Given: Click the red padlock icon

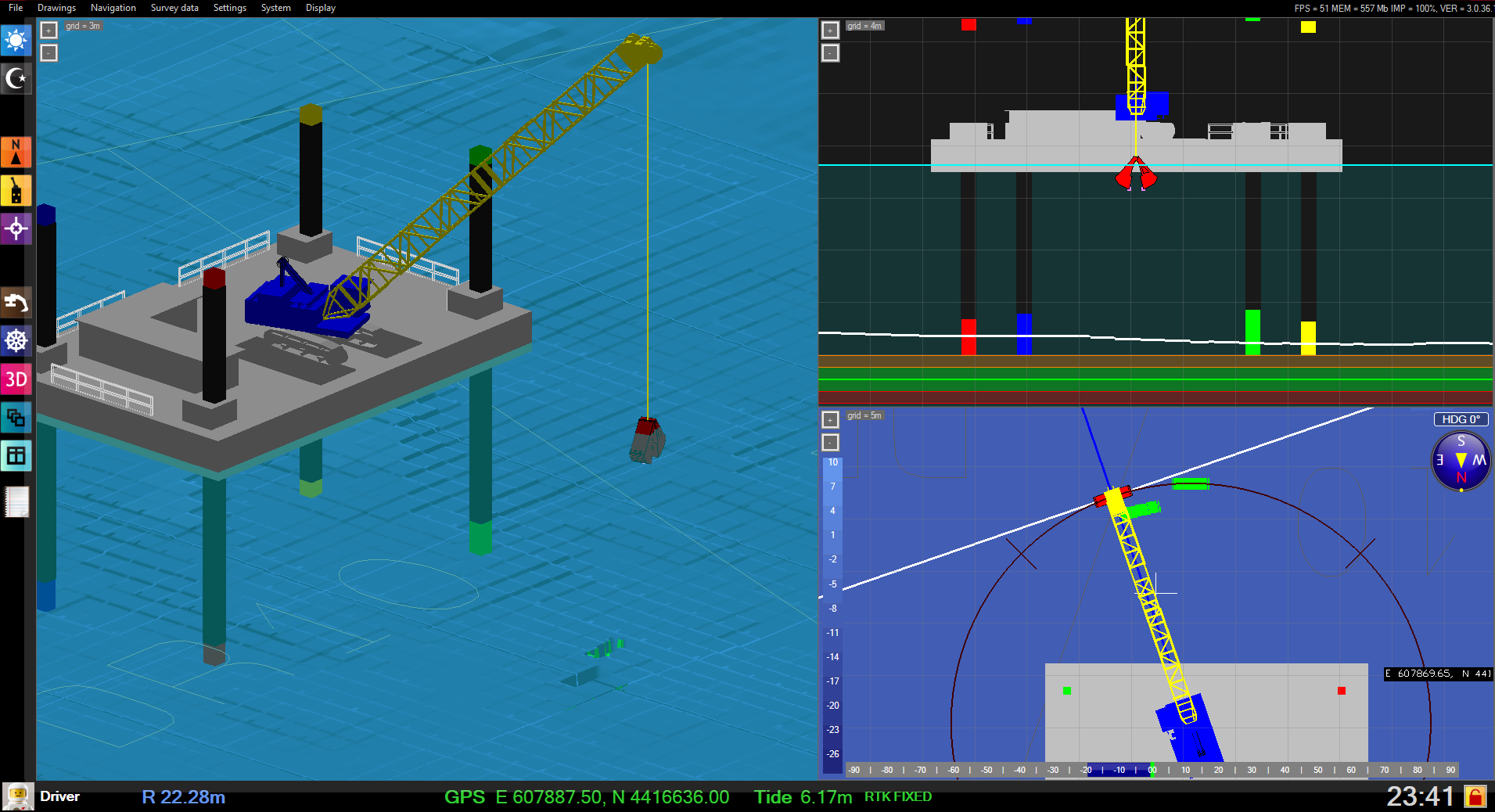Looking at the screenshot, I should tap(1475, 797).
